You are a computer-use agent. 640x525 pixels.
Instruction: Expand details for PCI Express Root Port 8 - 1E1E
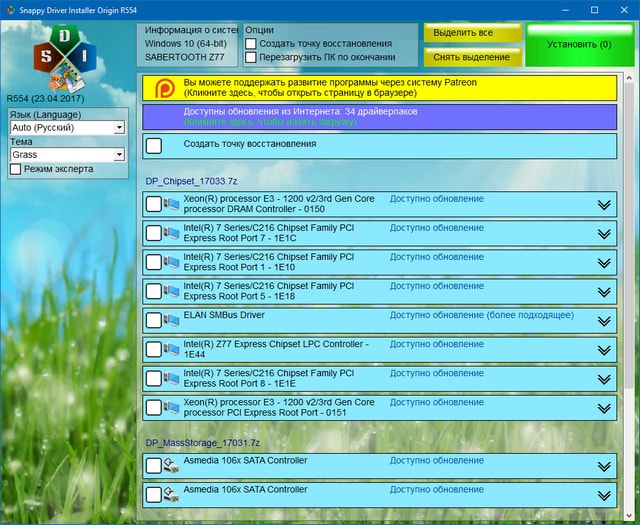pyautogui.click(x=603, y=379)
